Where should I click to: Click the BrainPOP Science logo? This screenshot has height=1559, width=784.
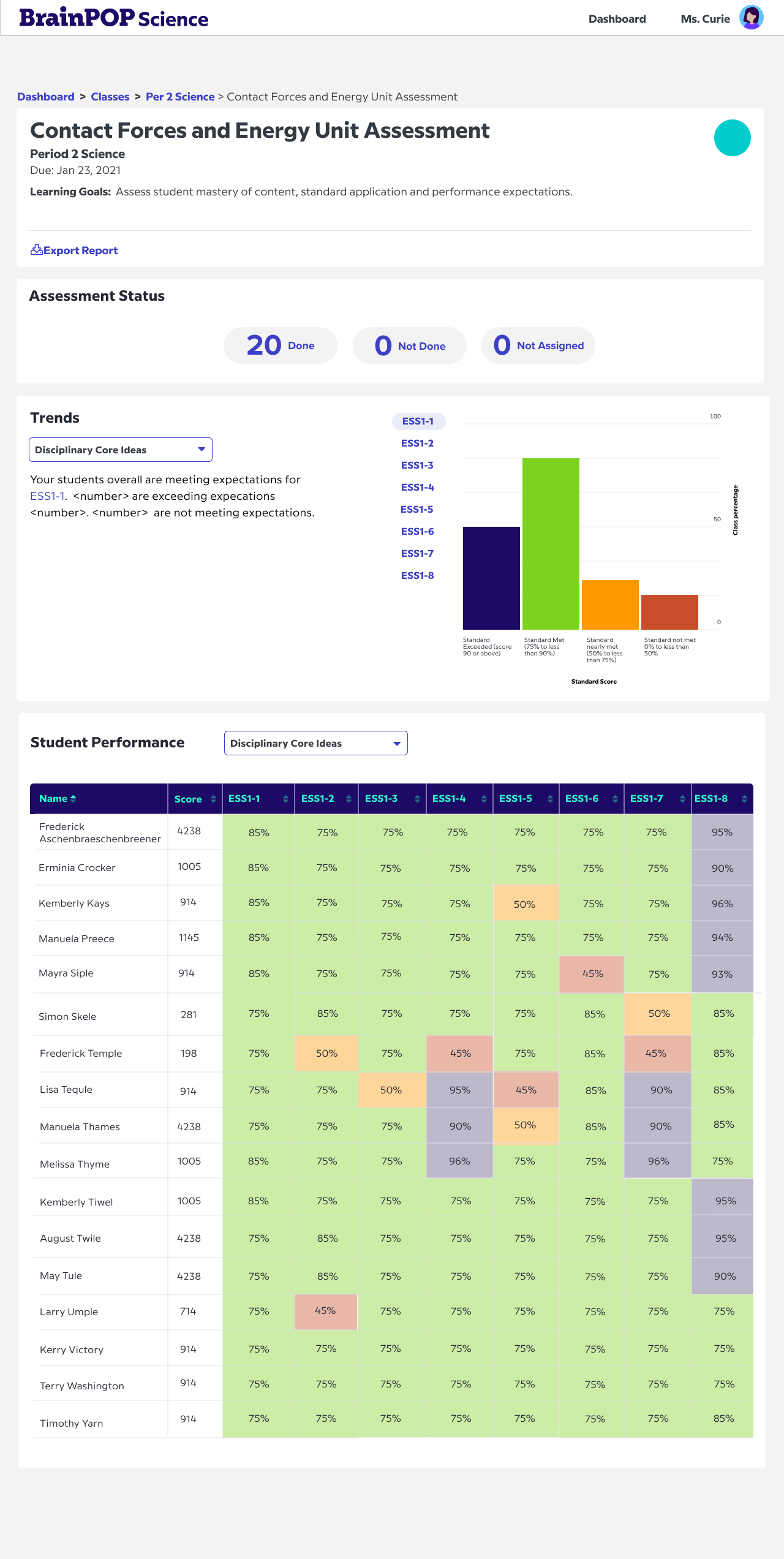[x=114, y=18]
